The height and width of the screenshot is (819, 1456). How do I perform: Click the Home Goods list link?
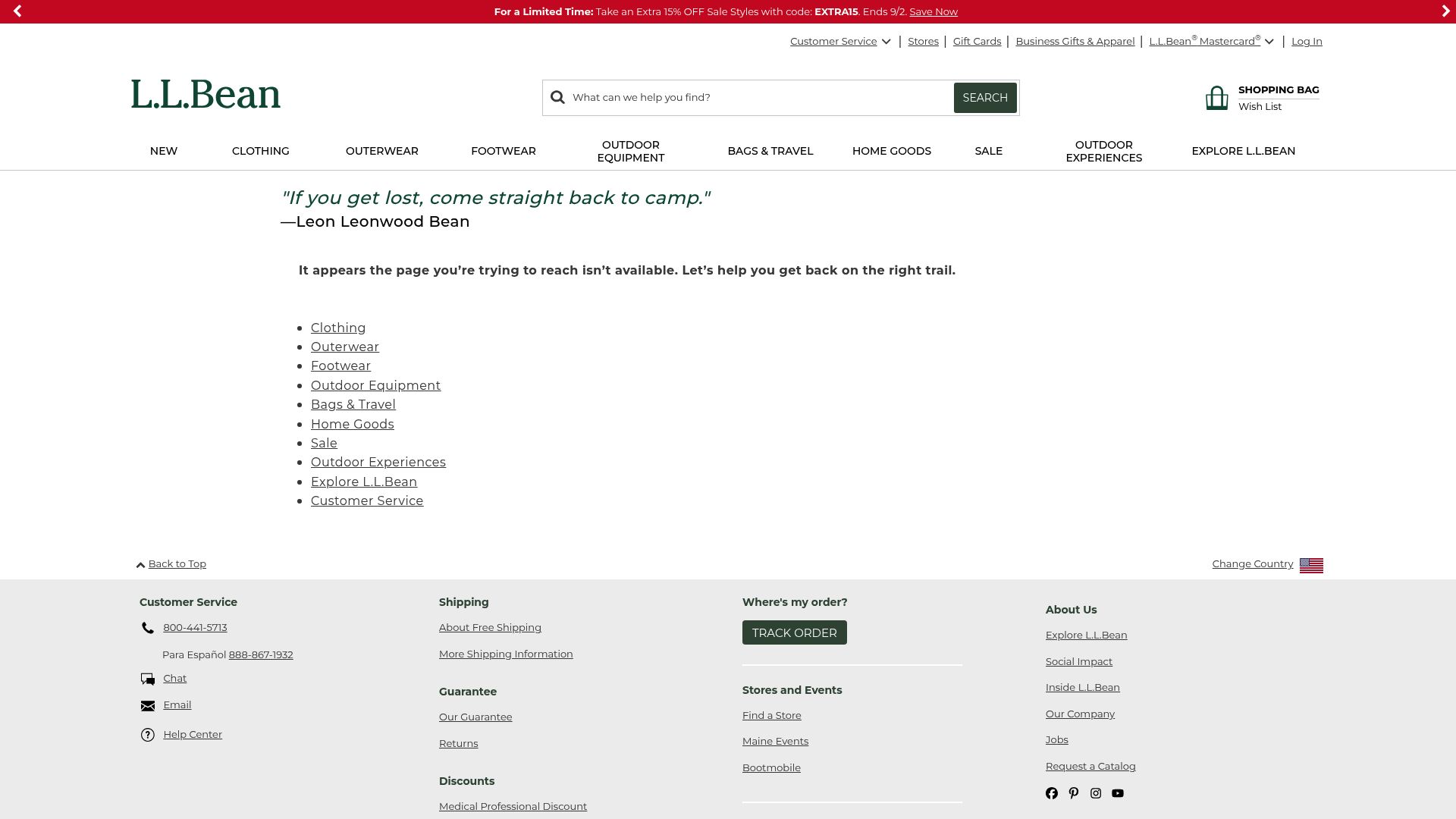point(353,425)
